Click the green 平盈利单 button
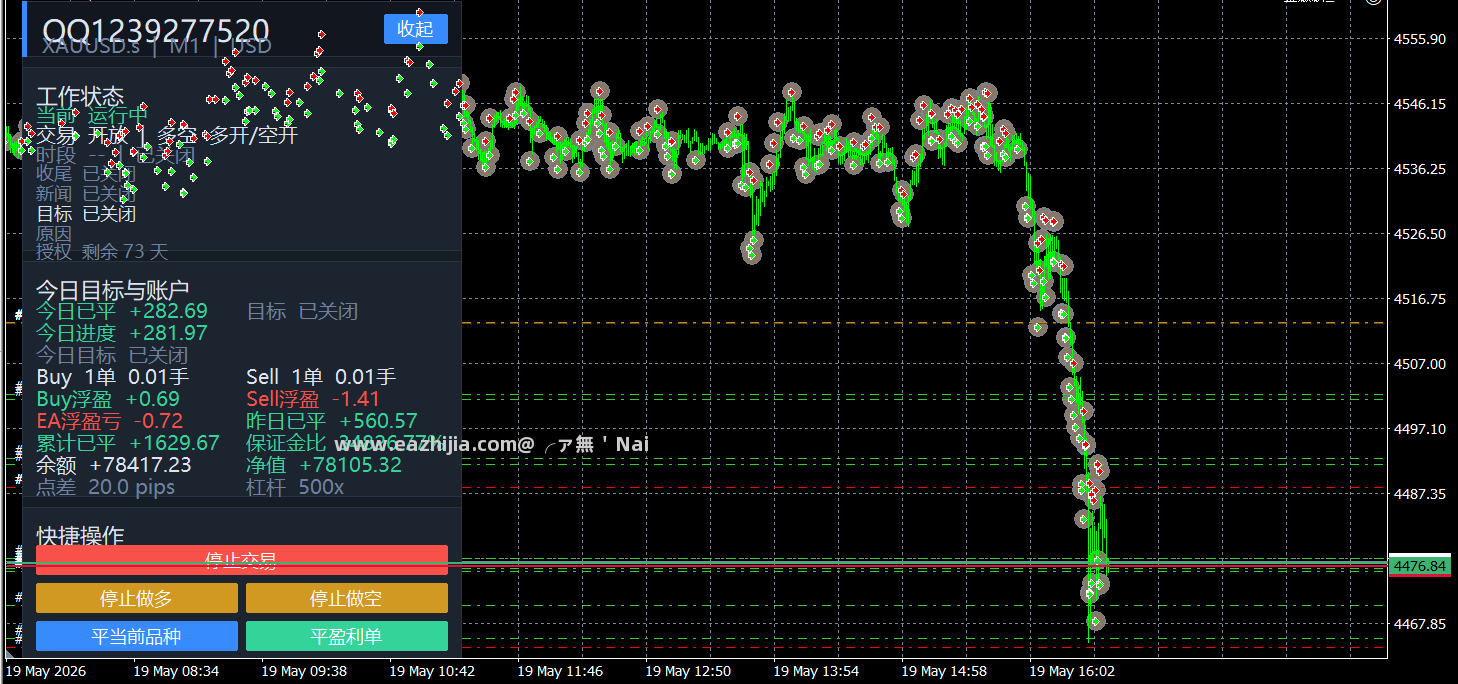The width and height of the screenshot is (1458, 684). click(x=346, y=636)
